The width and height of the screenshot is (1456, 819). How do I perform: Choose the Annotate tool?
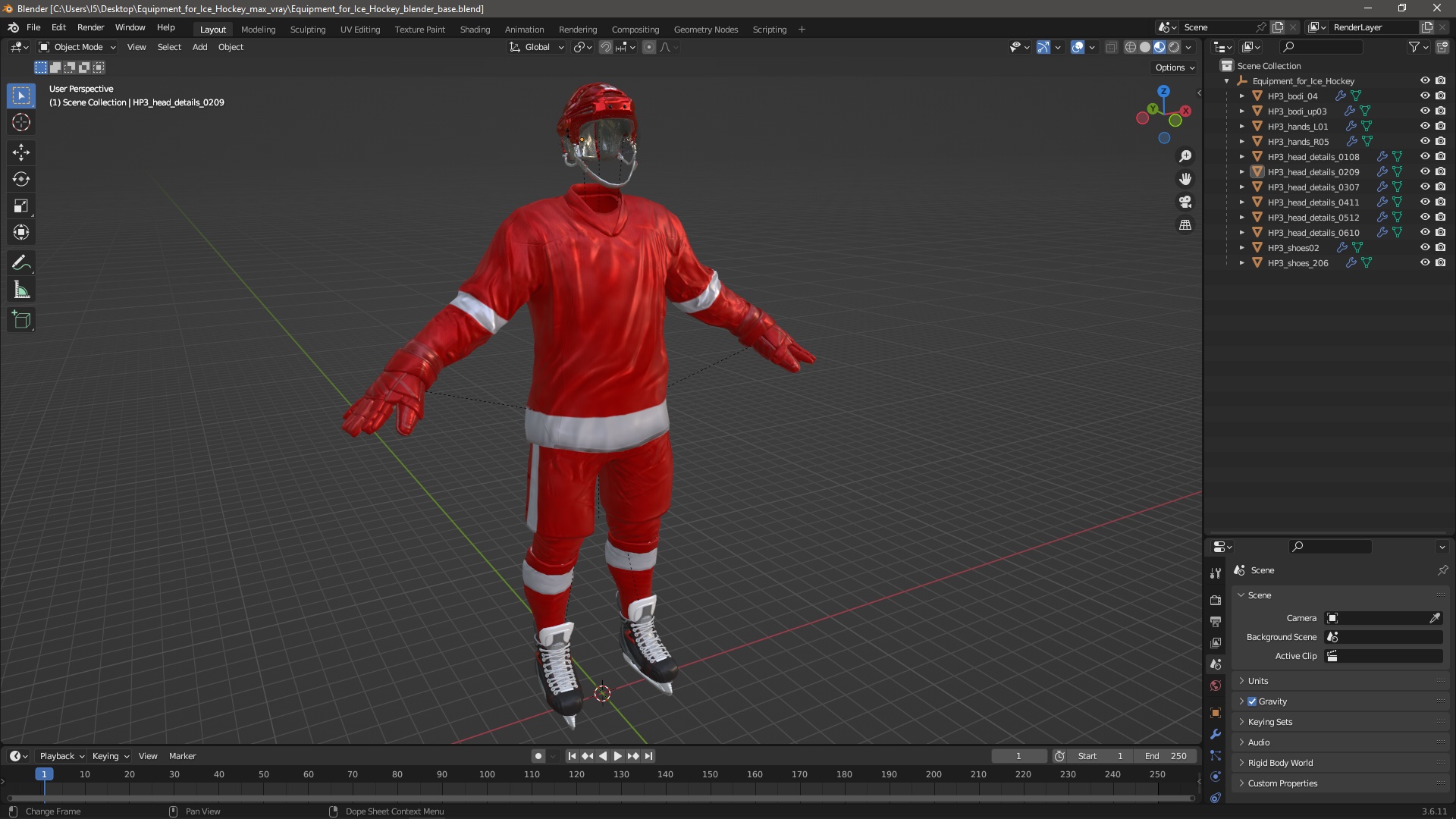coord(21,262)
